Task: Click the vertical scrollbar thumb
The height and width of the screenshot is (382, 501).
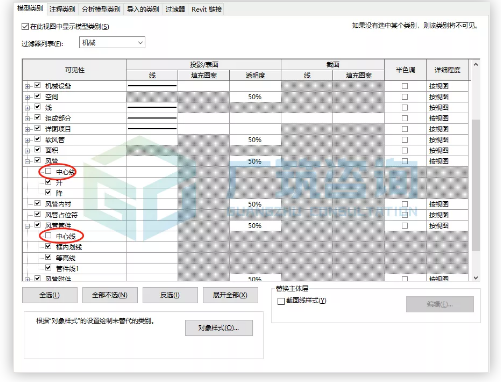Action: 476,185
